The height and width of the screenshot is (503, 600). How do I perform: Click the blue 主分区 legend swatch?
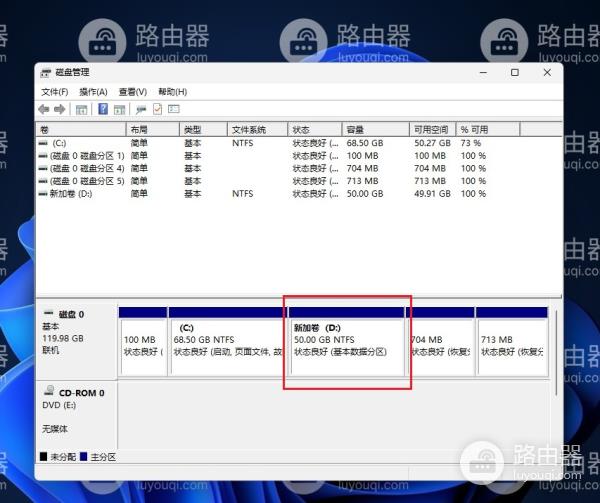(83, 457)
